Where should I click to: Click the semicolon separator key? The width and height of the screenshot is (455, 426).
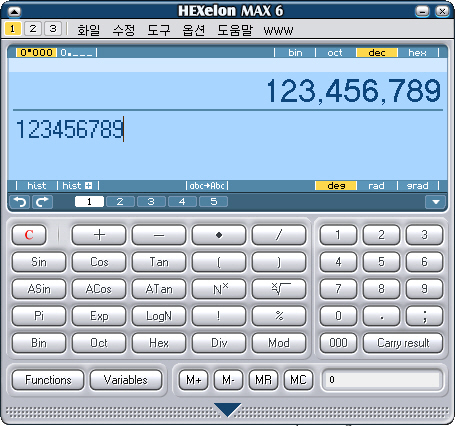click(x=424, y=316)
